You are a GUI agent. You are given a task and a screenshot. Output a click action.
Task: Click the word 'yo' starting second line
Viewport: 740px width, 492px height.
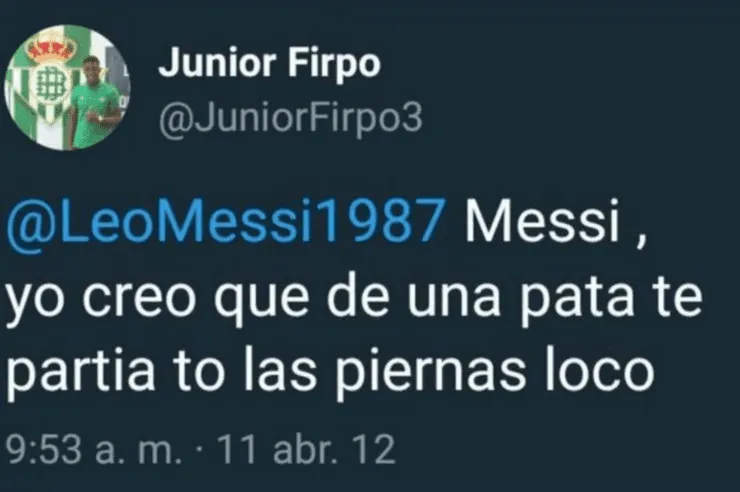(35, 304)
